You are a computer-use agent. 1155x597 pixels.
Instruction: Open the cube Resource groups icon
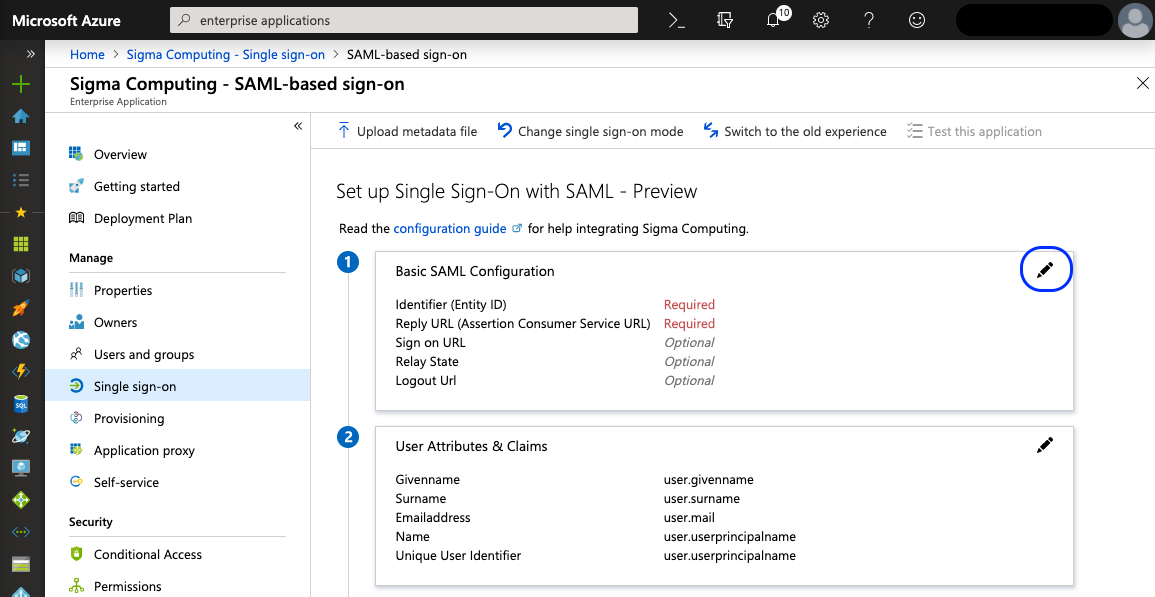tap(21, 276)
